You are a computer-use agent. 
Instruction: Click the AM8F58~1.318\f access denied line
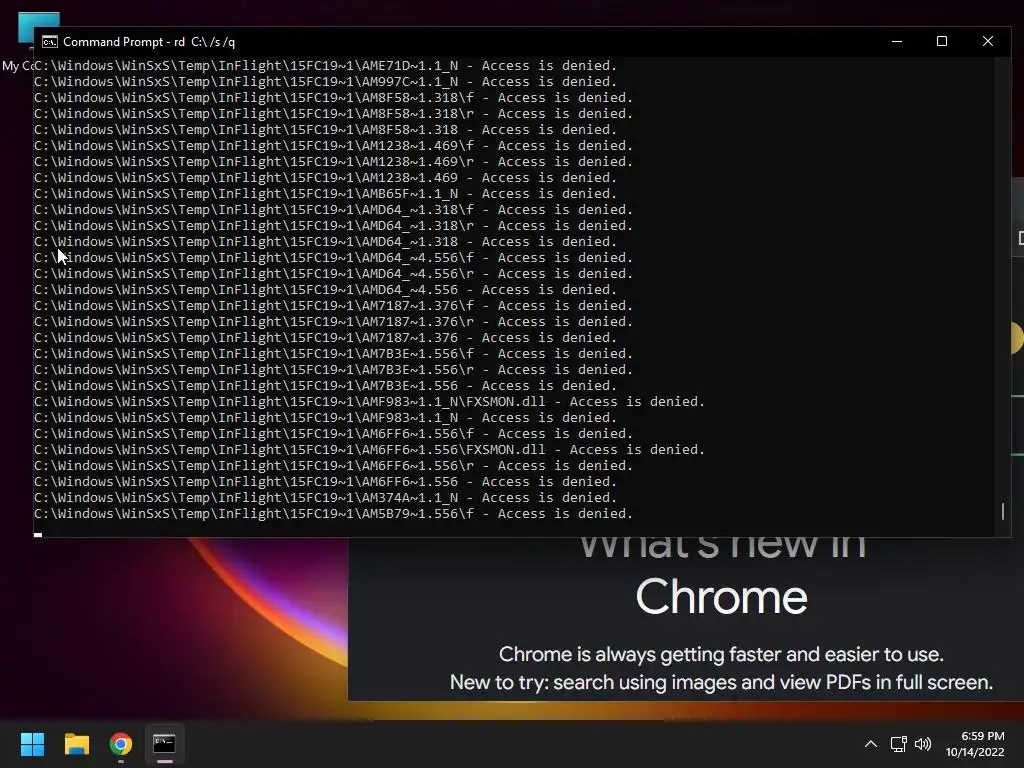333,97
